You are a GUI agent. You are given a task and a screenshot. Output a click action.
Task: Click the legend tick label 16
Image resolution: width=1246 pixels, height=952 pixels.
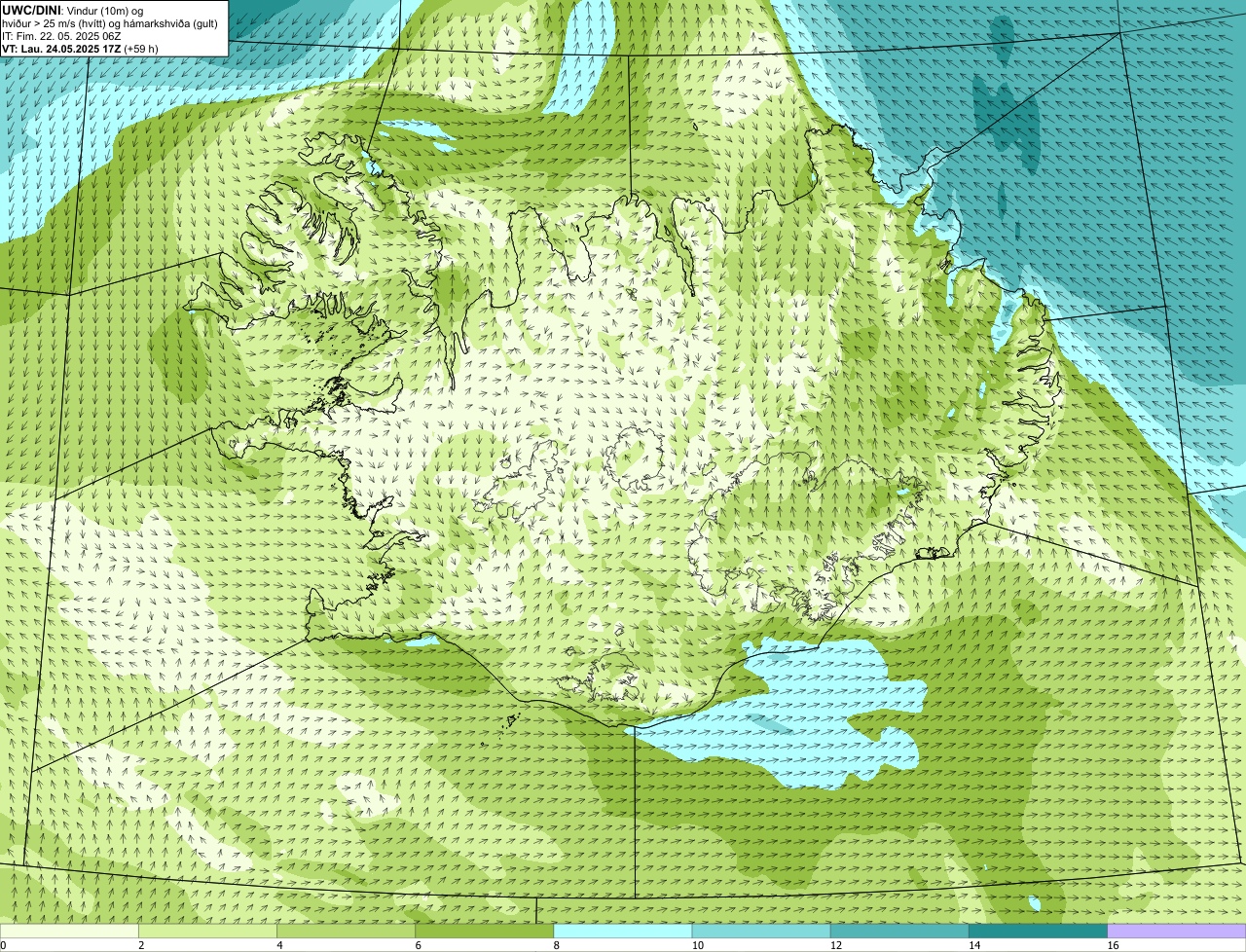click(1113, 945)
